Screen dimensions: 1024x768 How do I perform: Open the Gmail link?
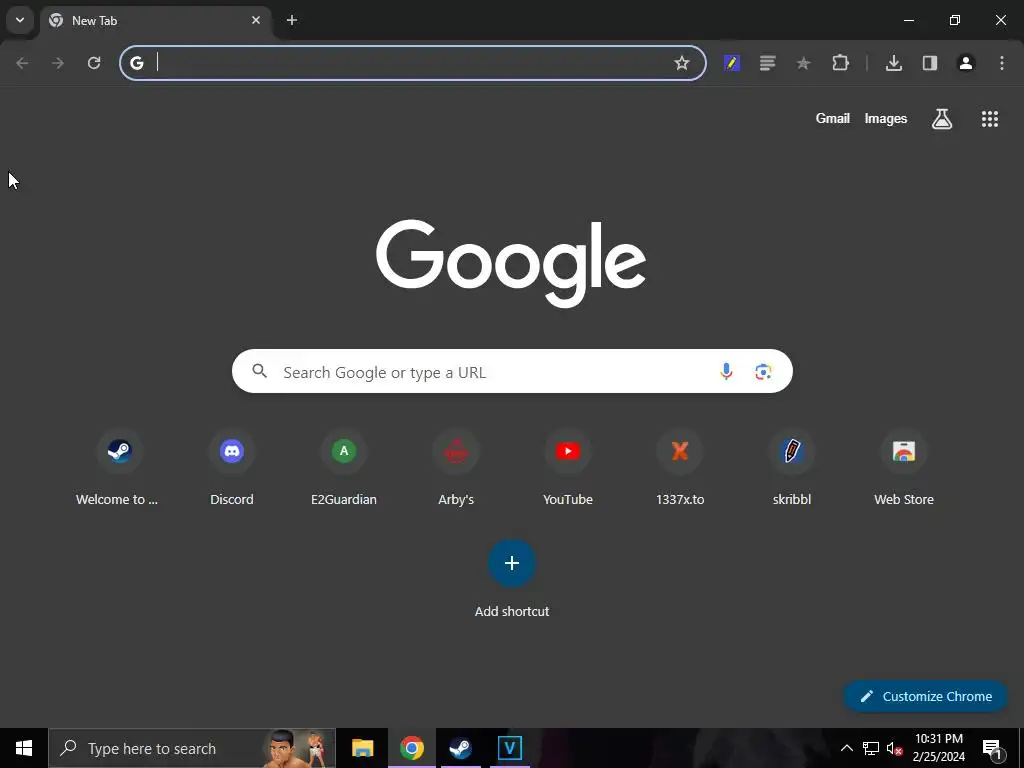[833, 118]
